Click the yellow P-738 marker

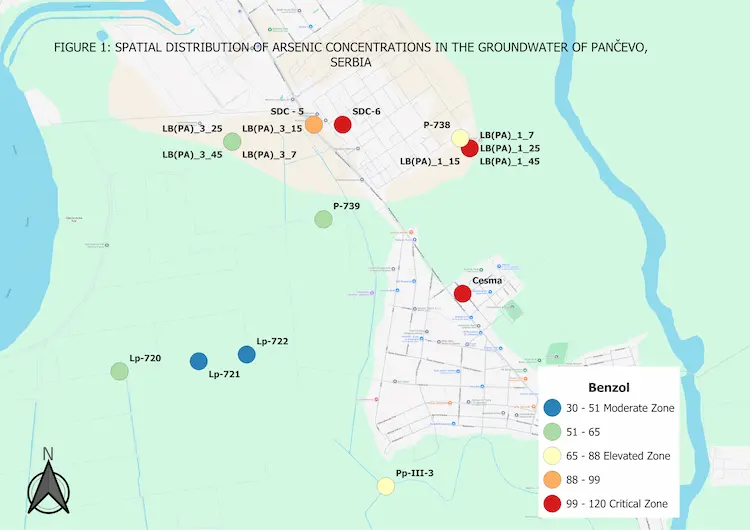pos(460,138)
